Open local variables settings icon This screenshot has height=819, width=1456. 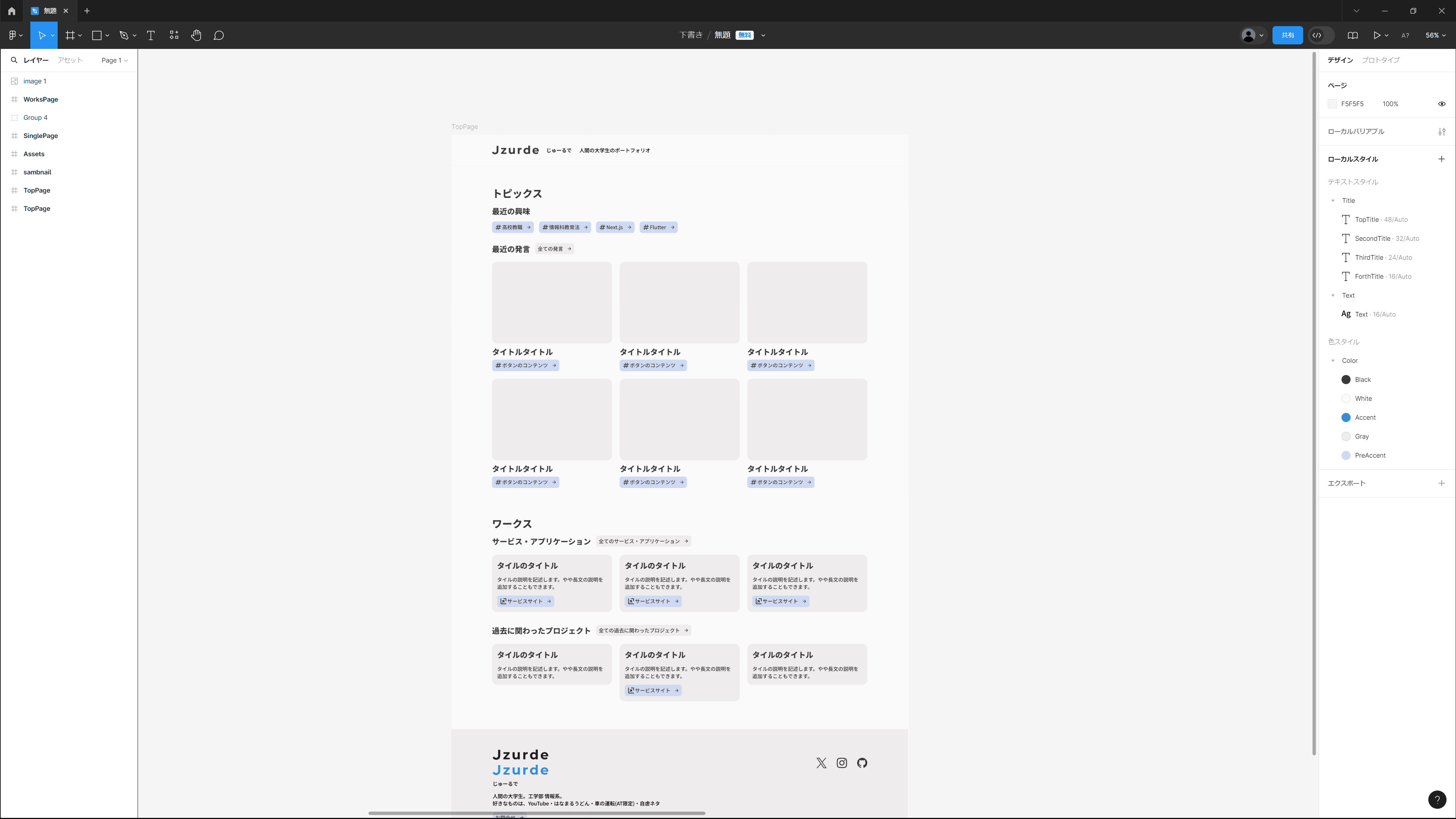coord(1441,132)
